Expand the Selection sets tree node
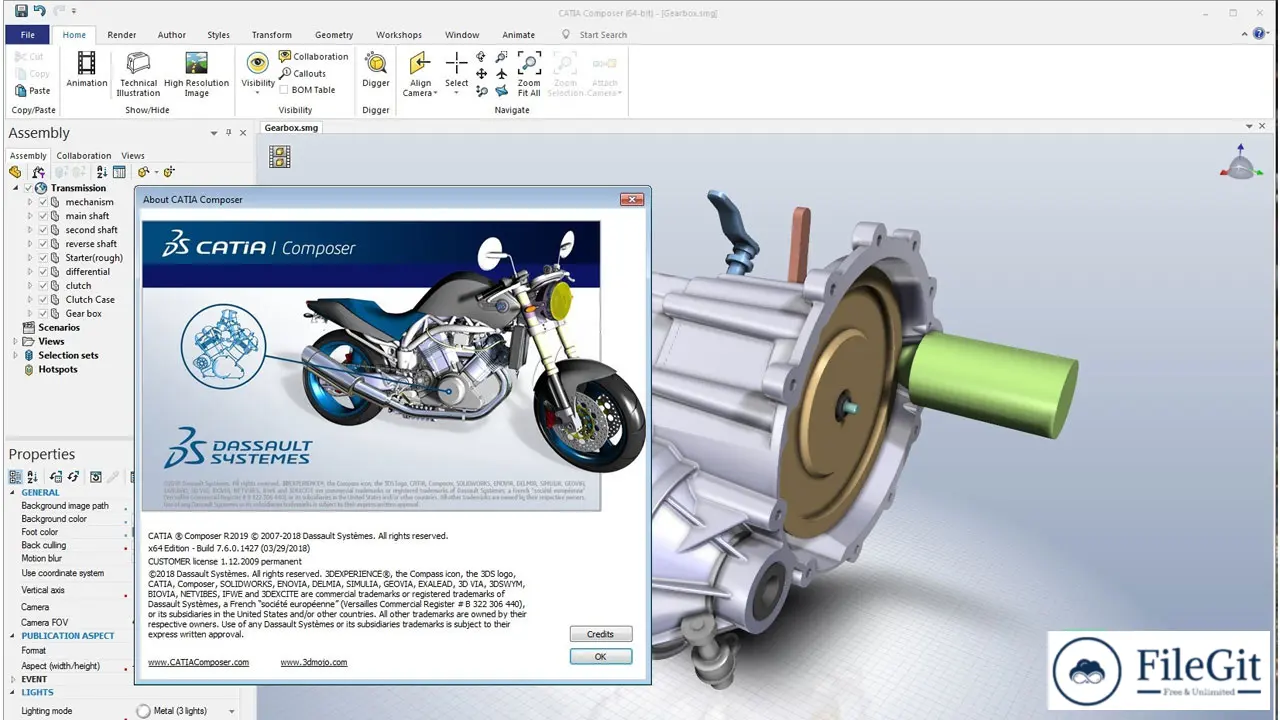The width and height of the screenshot is (1280, 720). pyautogui.click(x=15, y=355)
